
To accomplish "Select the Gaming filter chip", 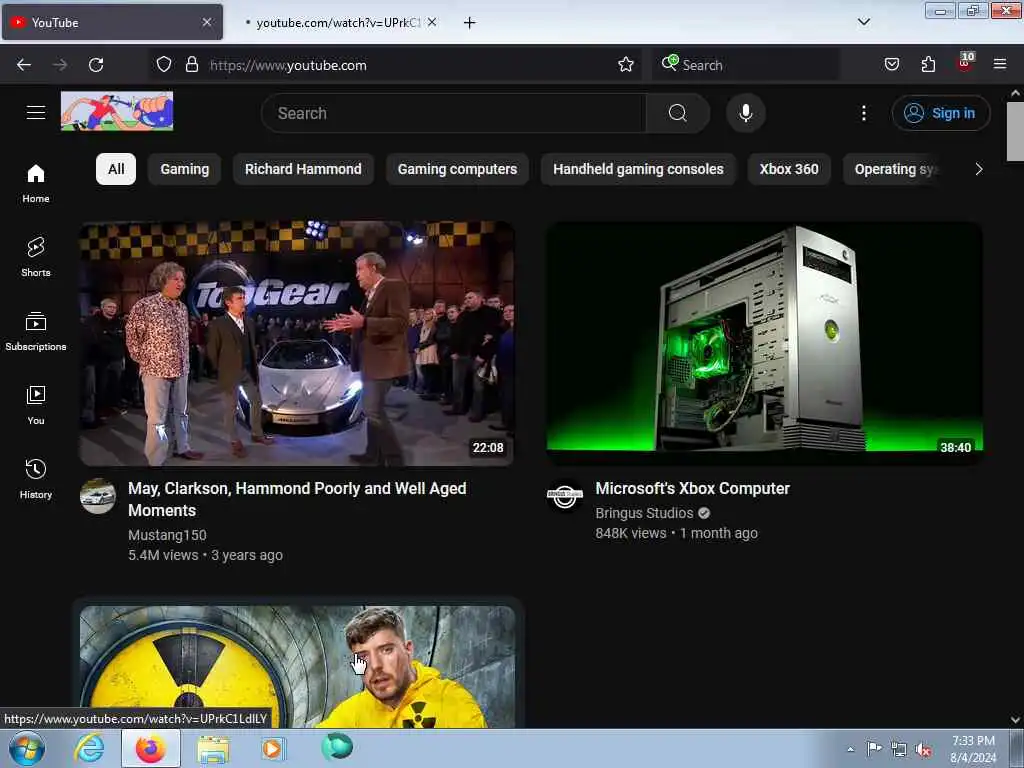I will pyautogui.click(x=185, y=169).
